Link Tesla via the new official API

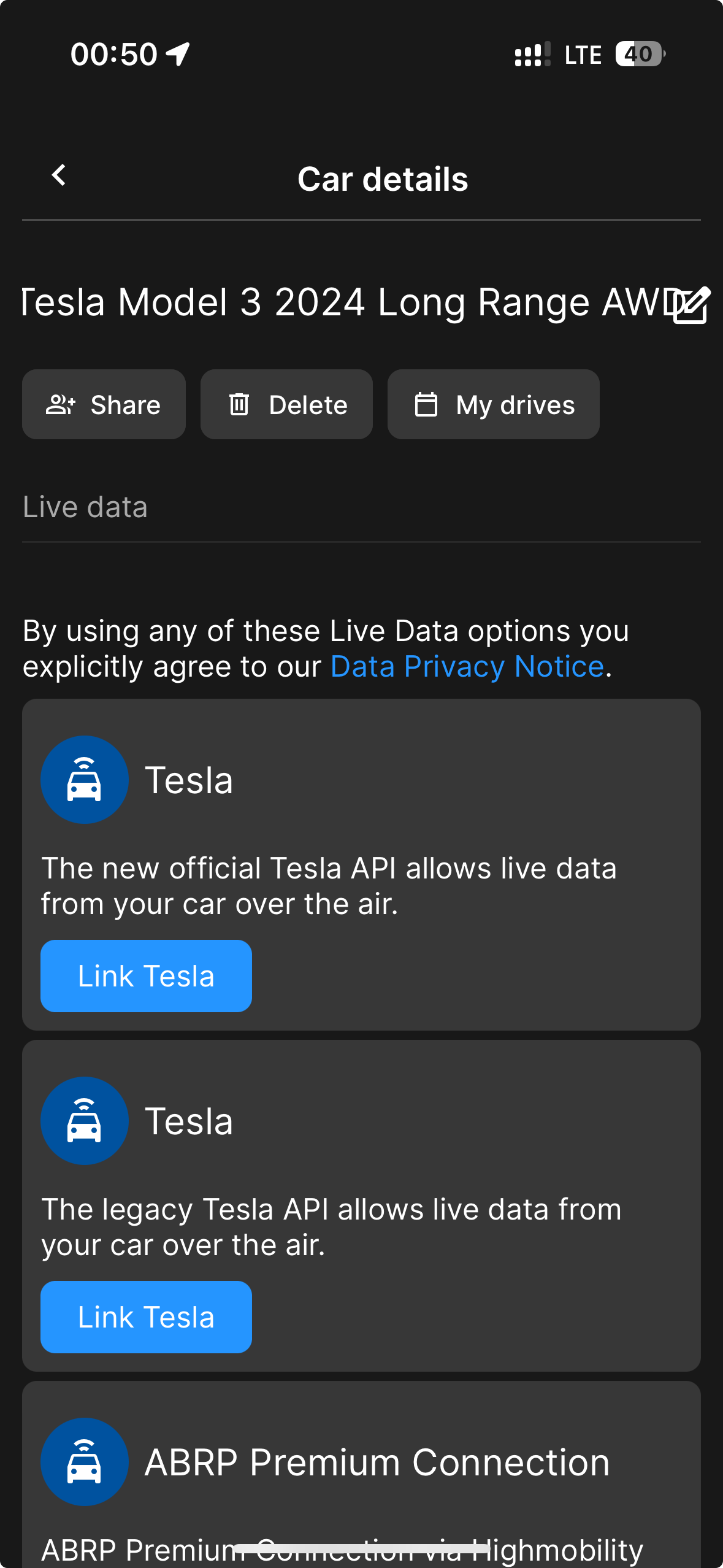146,976
